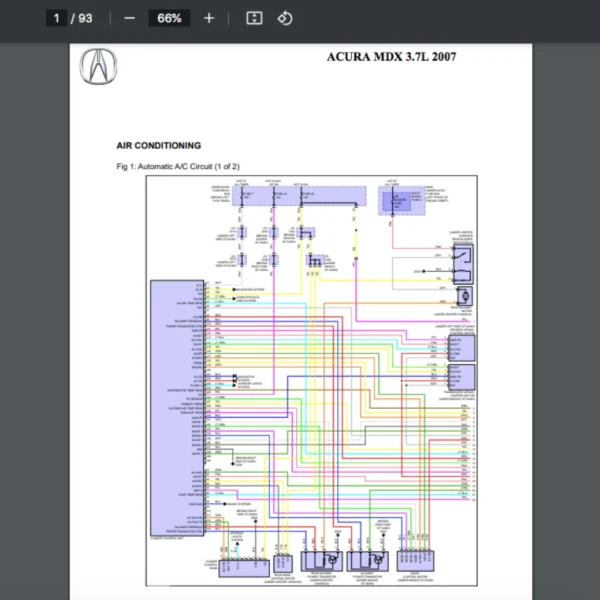This screenshot has height=600, width=600.
Task: Click the ACURA MDX 3.7L 2007 title
Action: pyautogui.click(x=391, y=56)
